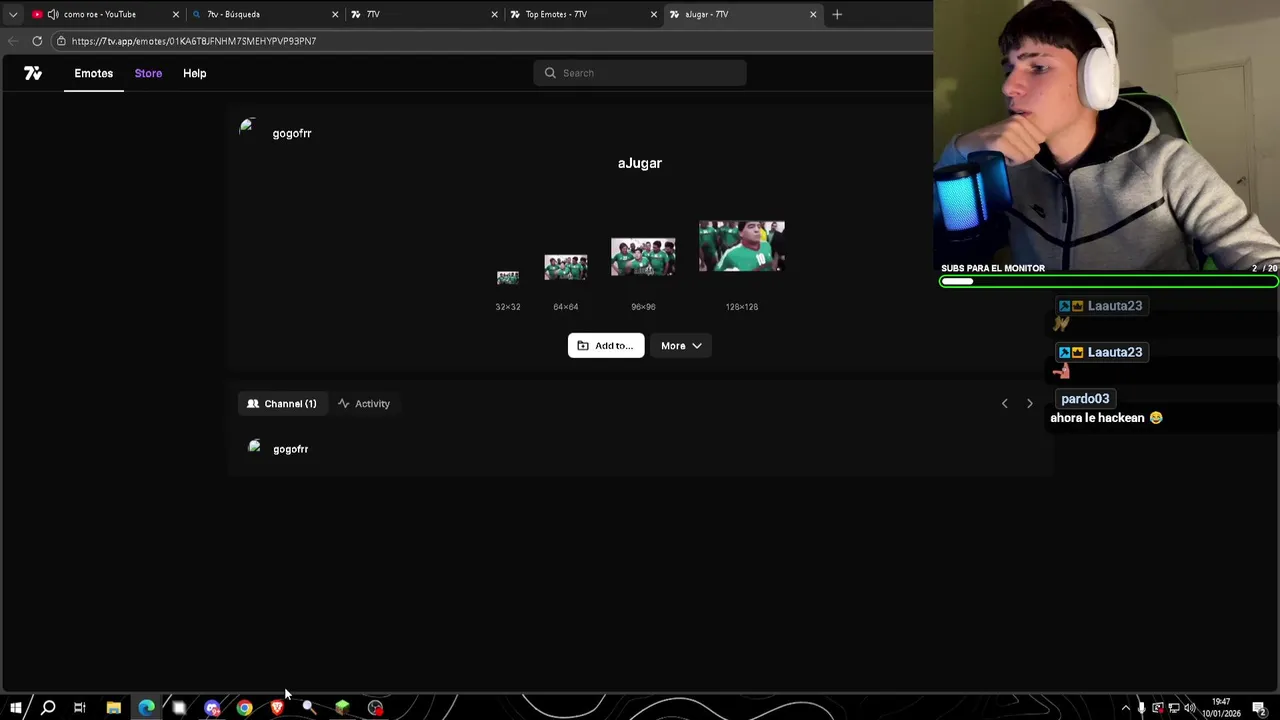Go to previous page of channels
The width and height of the screenshot is (1280, 720).
tap(1005, 404)
